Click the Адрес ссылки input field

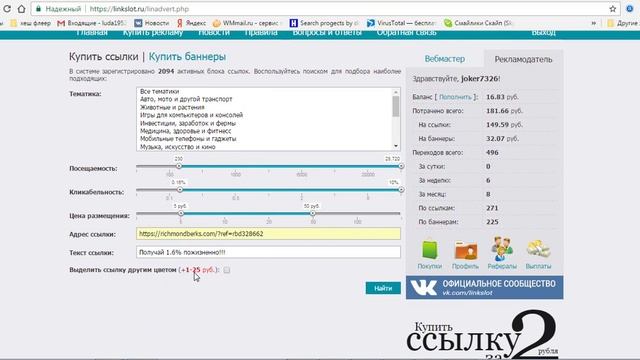[269, 234]
